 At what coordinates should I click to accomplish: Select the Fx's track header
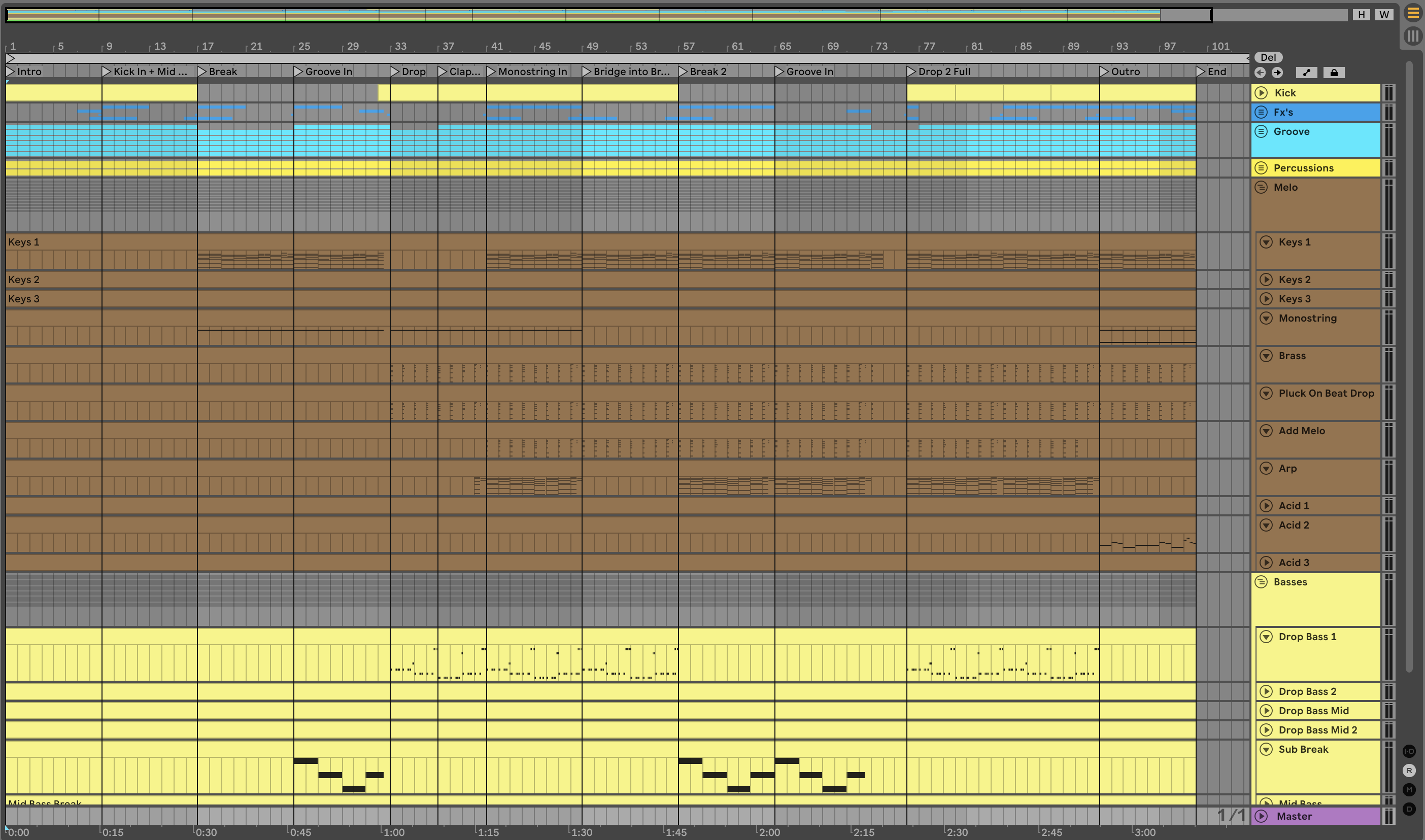click(x=1325, y=112)
